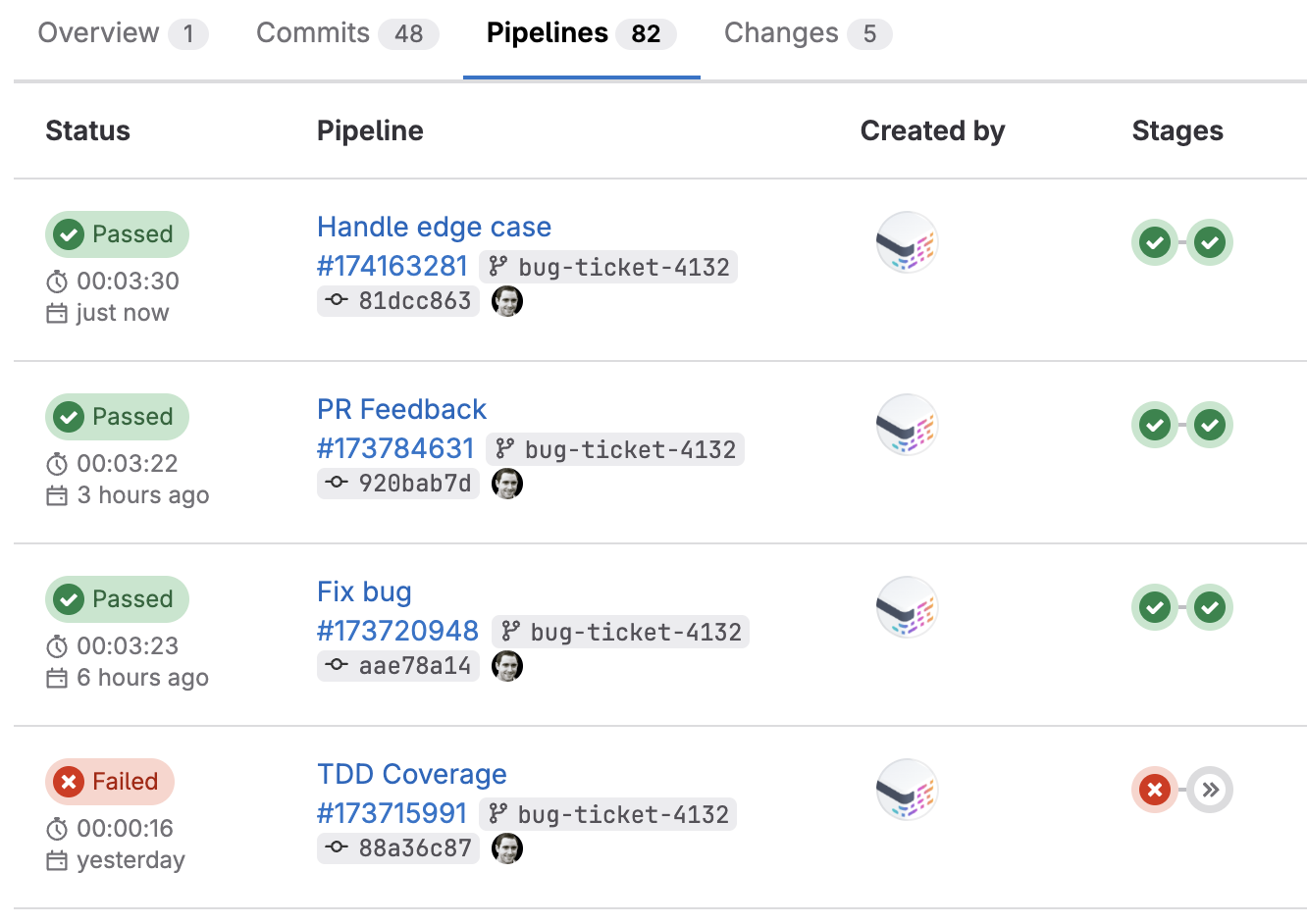The width and height of the screenshot is (1307, 924).
Task: Click the first green stage icon on Handle edge case
Action: click(x=1155, y=242)
